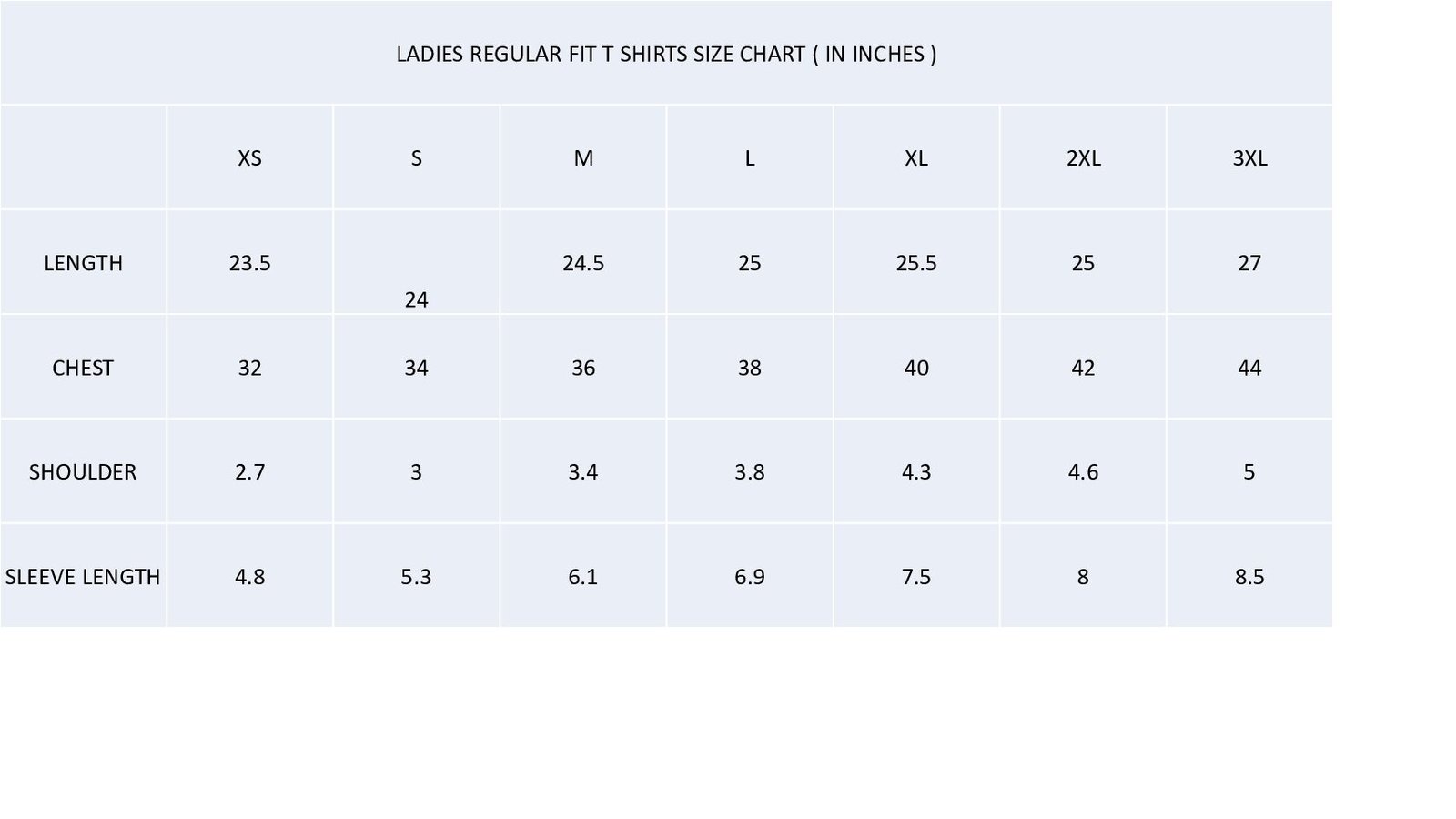1456x819 pixels.
Task: Select the misaligned 24 length value
Action: tap(416, 300)
